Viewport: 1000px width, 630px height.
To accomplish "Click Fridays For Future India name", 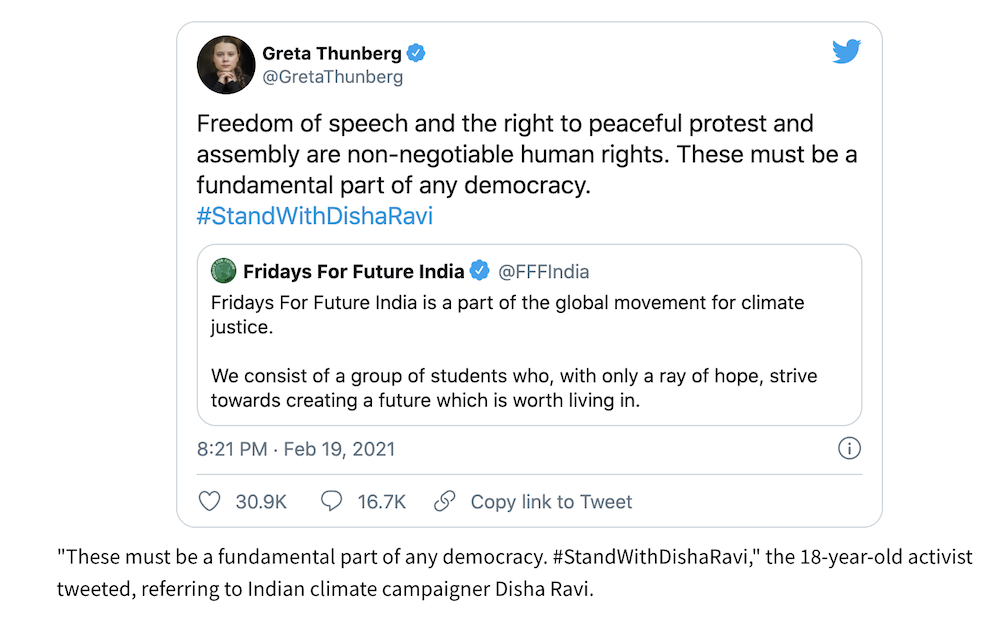I will pos(353,272).
